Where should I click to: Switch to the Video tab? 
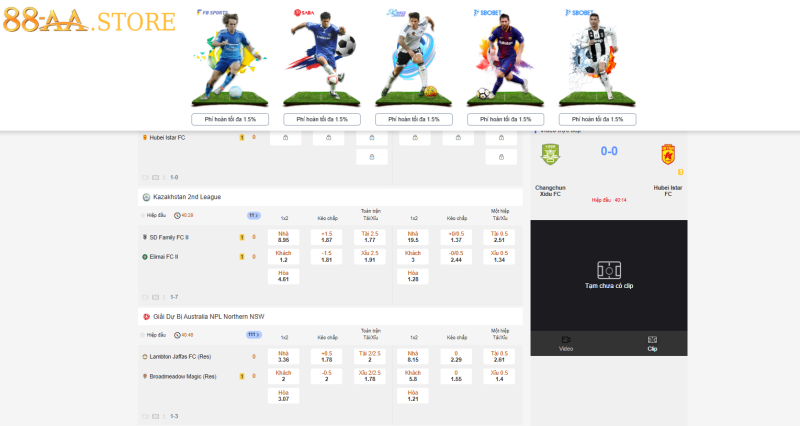point(566,343)
